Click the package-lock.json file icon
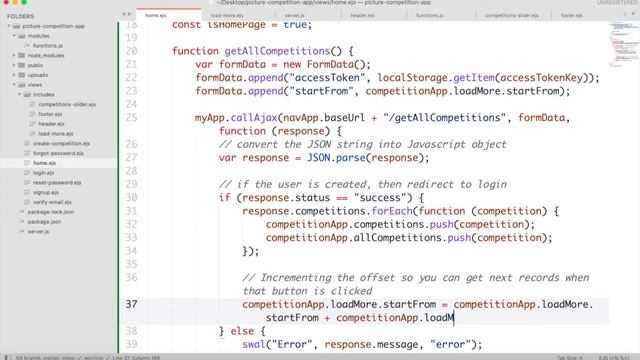 tap(22, 212)
